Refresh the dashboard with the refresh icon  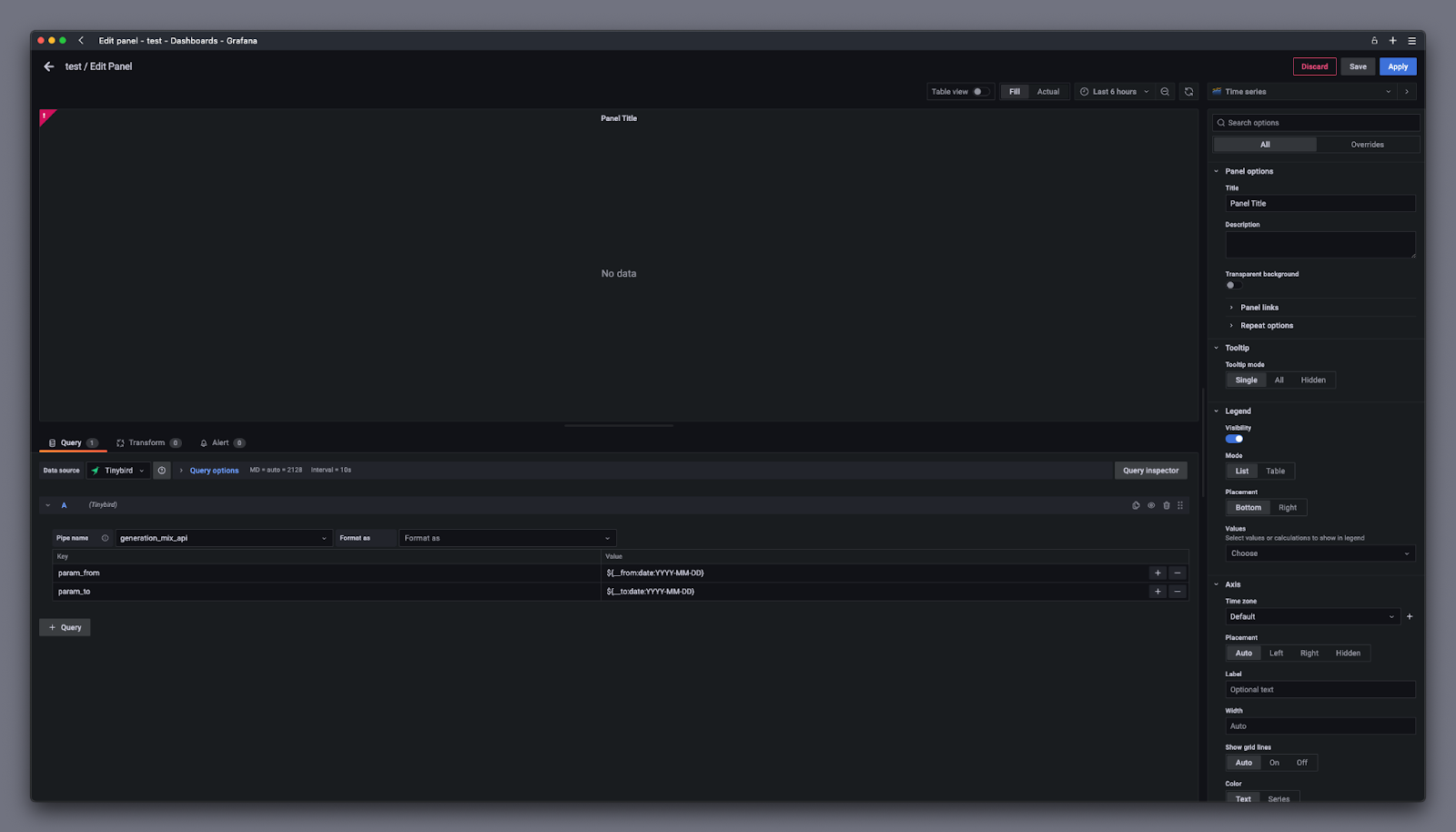coord(1188,92)
